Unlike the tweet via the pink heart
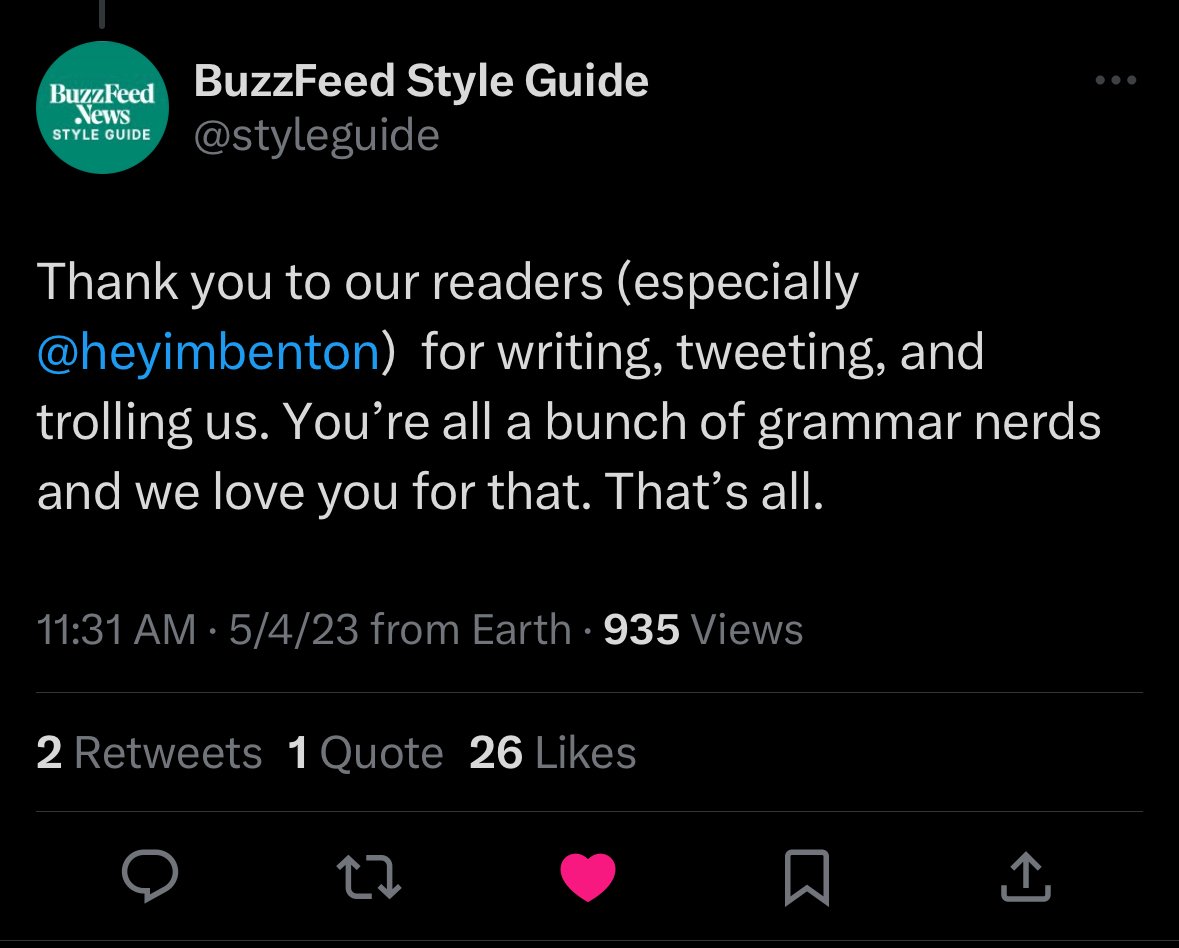1179x948 pixels. coord(587,876)
